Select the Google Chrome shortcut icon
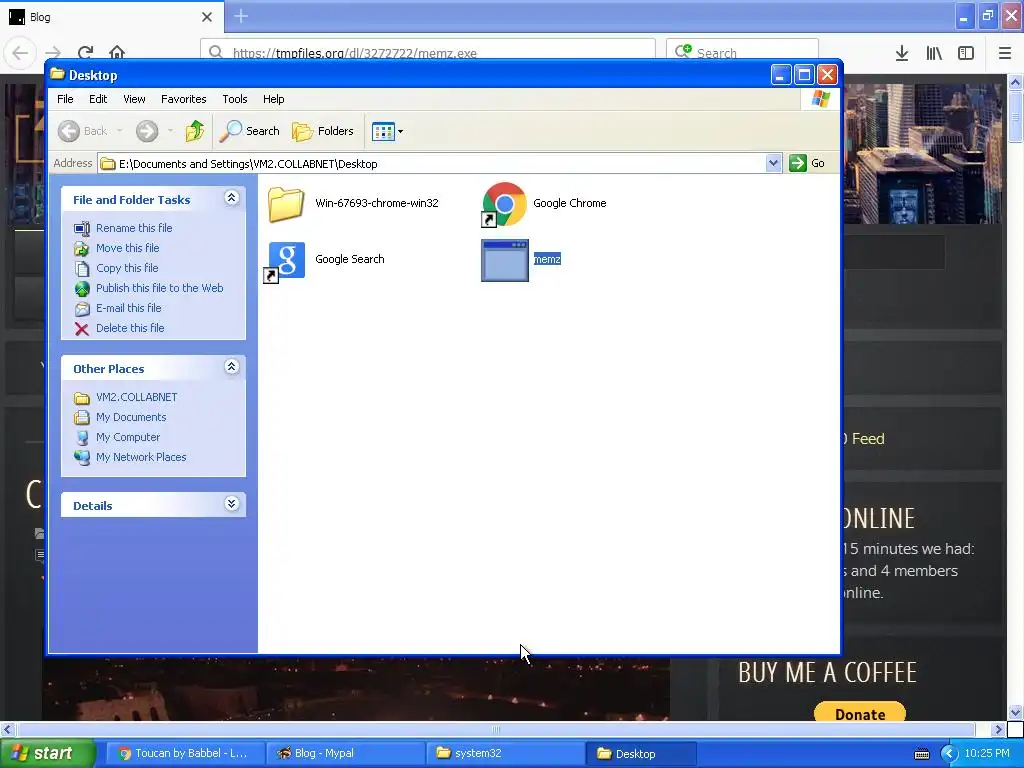Viewport: 1024px width, 768px height. click(x=504, y=204)
